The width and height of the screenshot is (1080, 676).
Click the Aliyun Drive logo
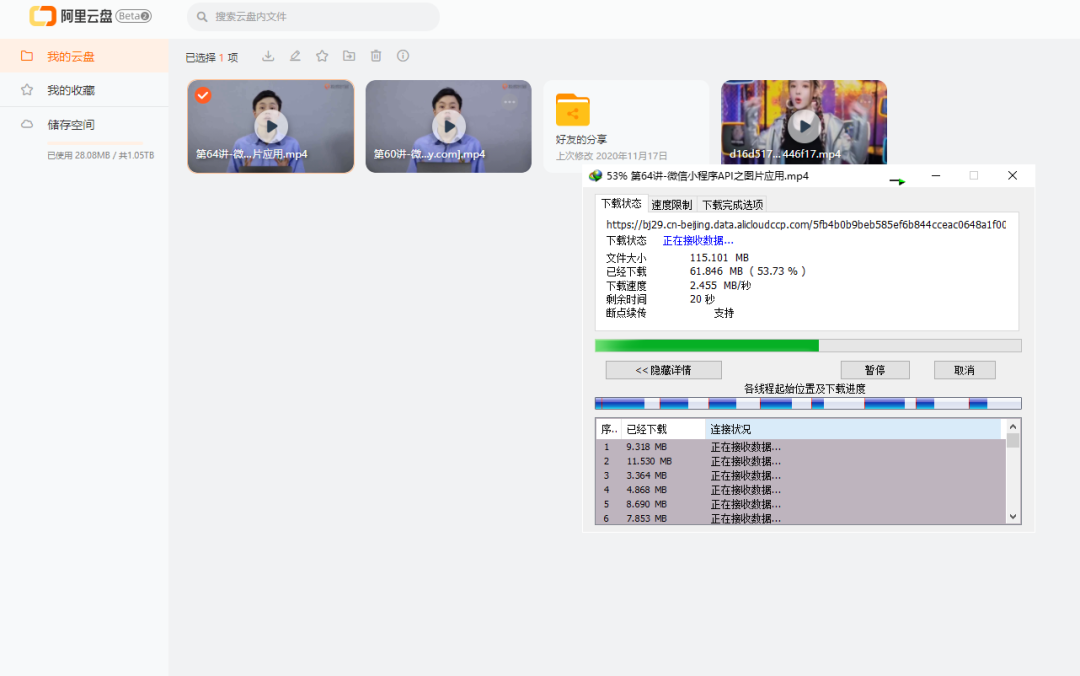[90, 16]
